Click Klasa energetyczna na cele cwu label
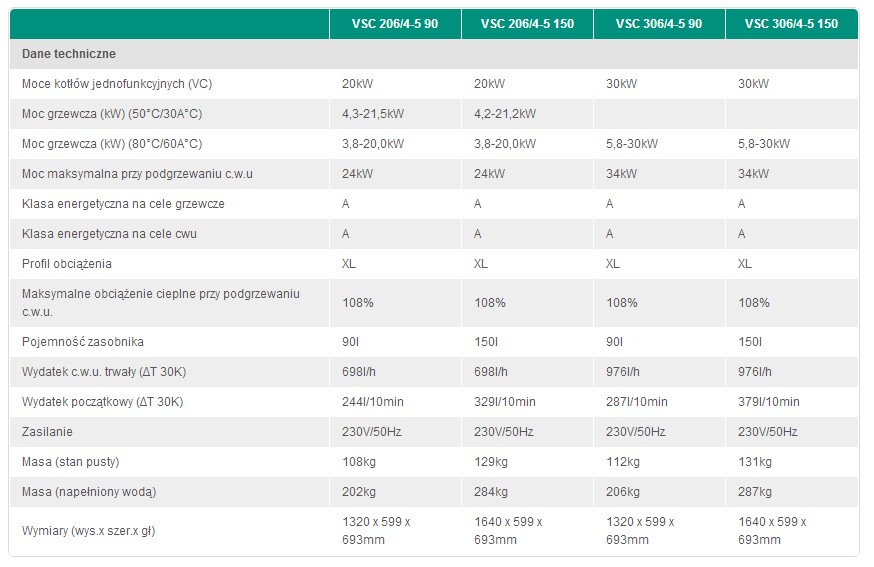Viewport: 874px width, 567px height. [114, 234]
